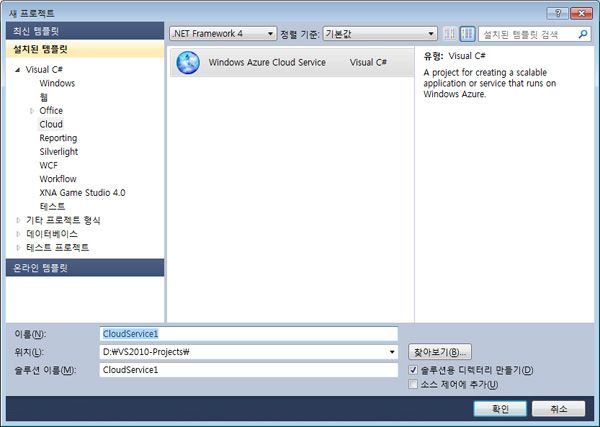The image size is (600, 427).
Task: Select the 테스트 category under Visual C#
Action: point(52,207)
